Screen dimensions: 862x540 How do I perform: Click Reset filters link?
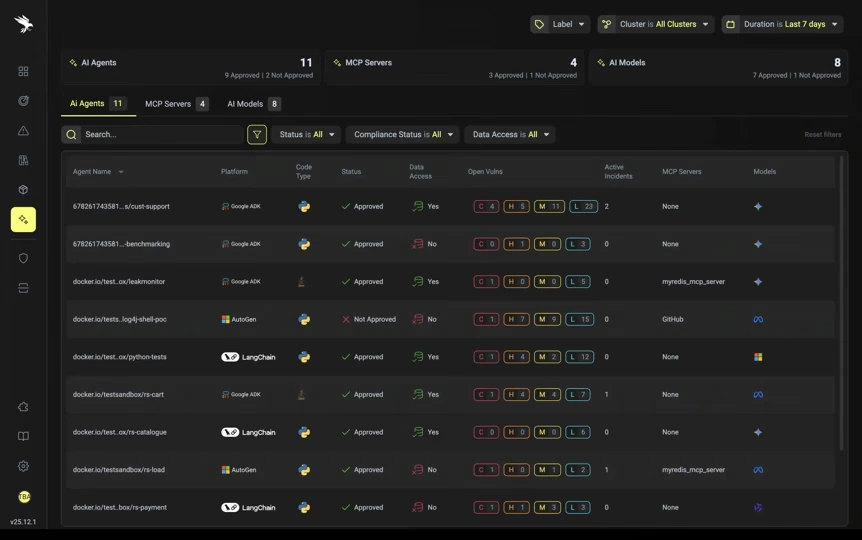(x=822, y=135)
